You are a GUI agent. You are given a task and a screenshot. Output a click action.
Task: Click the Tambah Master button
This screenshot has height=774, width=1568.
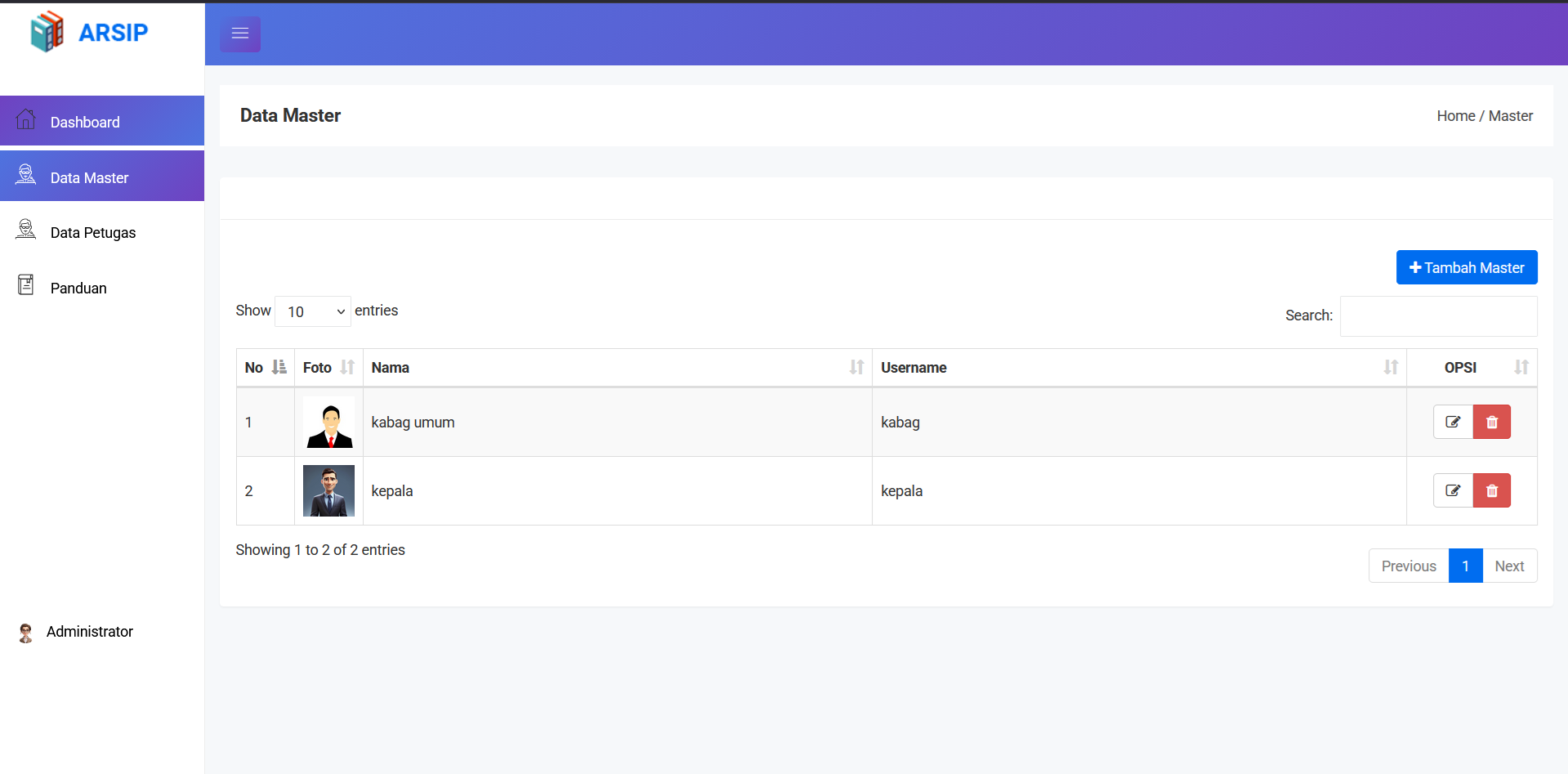point(1467,267)
